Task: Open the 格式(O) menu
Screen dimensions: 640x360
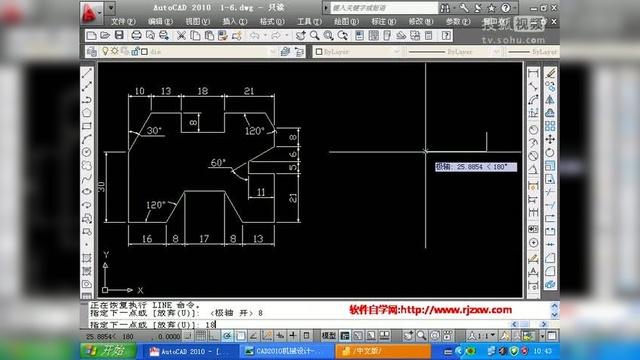Action: click(x=272, y=21)
